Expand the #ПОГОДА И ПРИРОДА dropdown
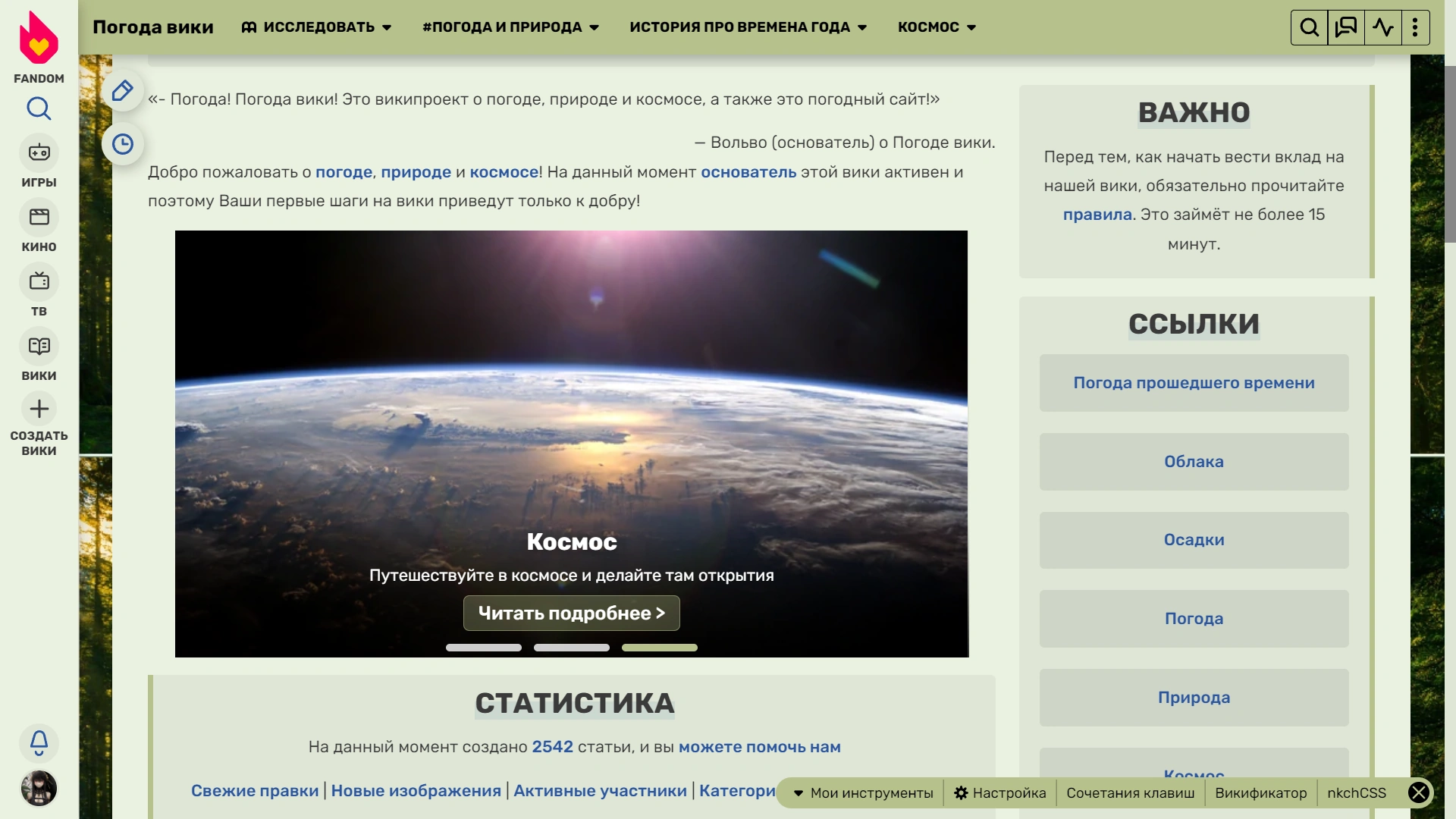This screenshot has width=1456, height=819. click(x=510, y=27)
